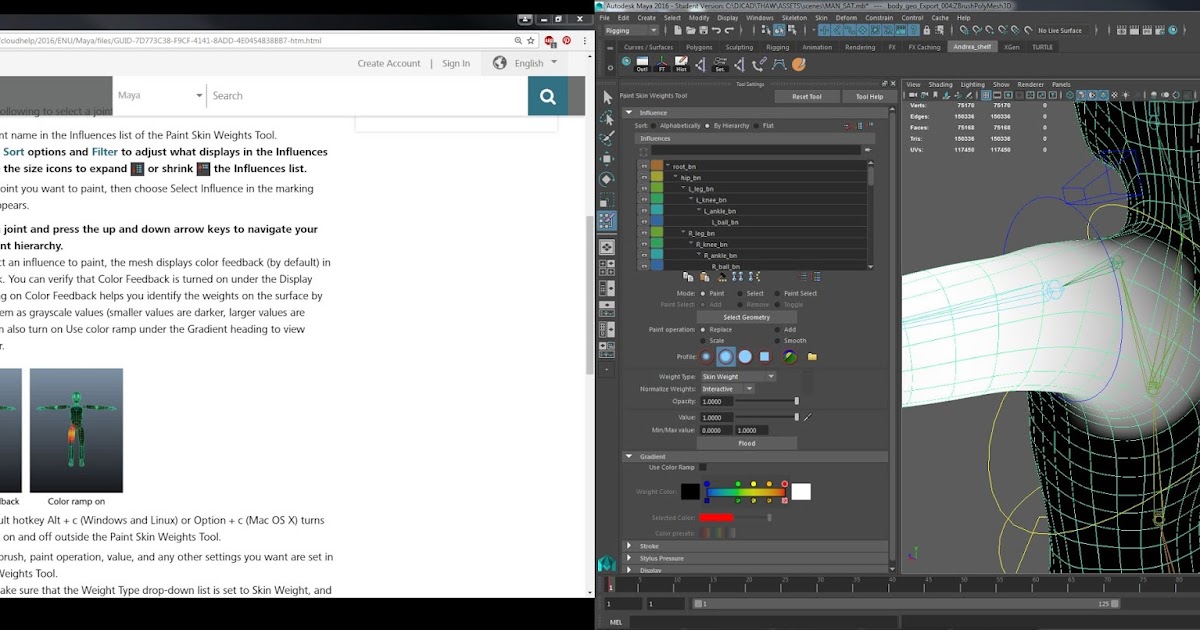The height and width of the screenshot is (630, 1200).
Task: Pick the Square brush profile icon
Action: (x=764, y=356)
